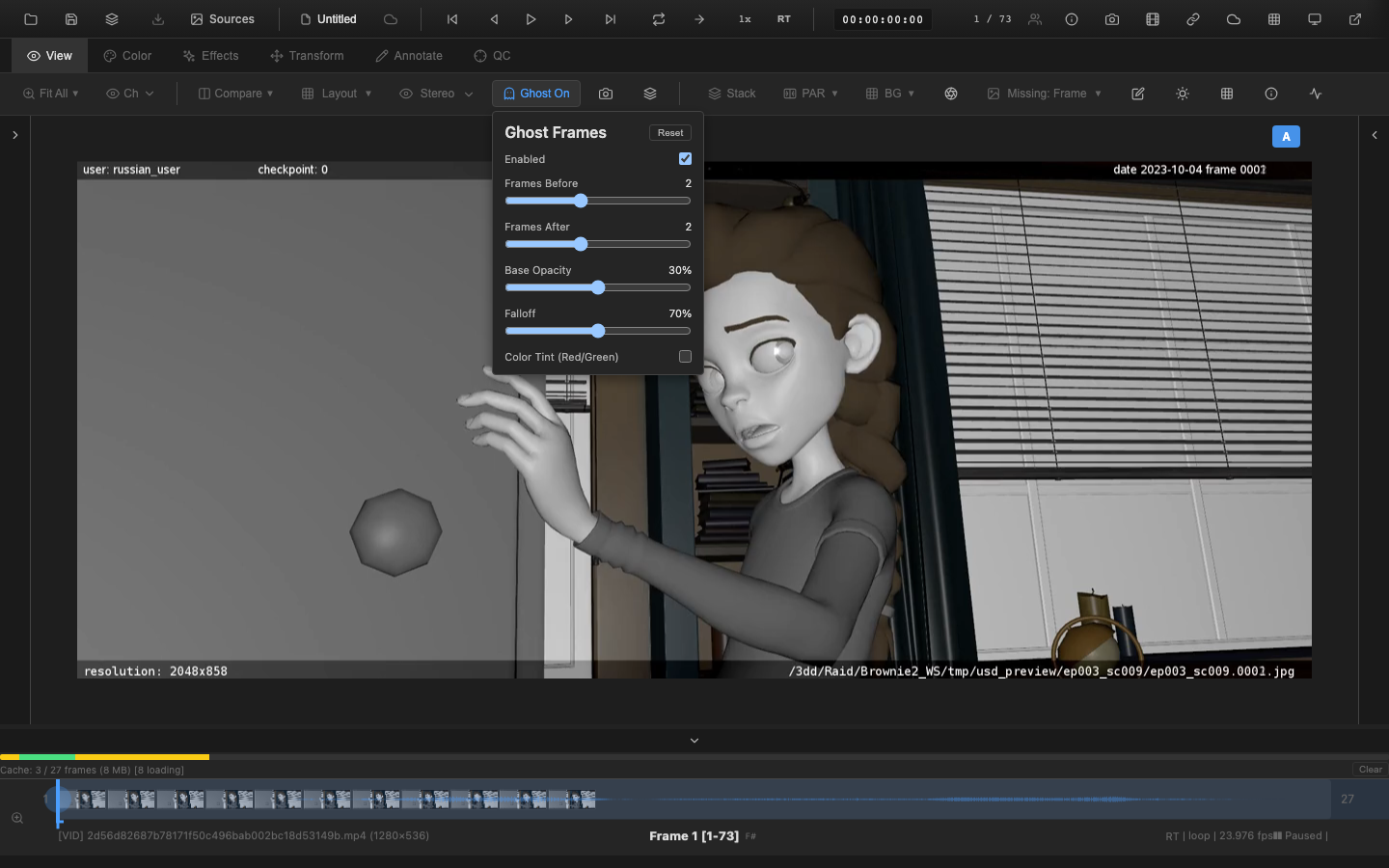
Task: Switch to the Color tab
Action: (126, 55)
